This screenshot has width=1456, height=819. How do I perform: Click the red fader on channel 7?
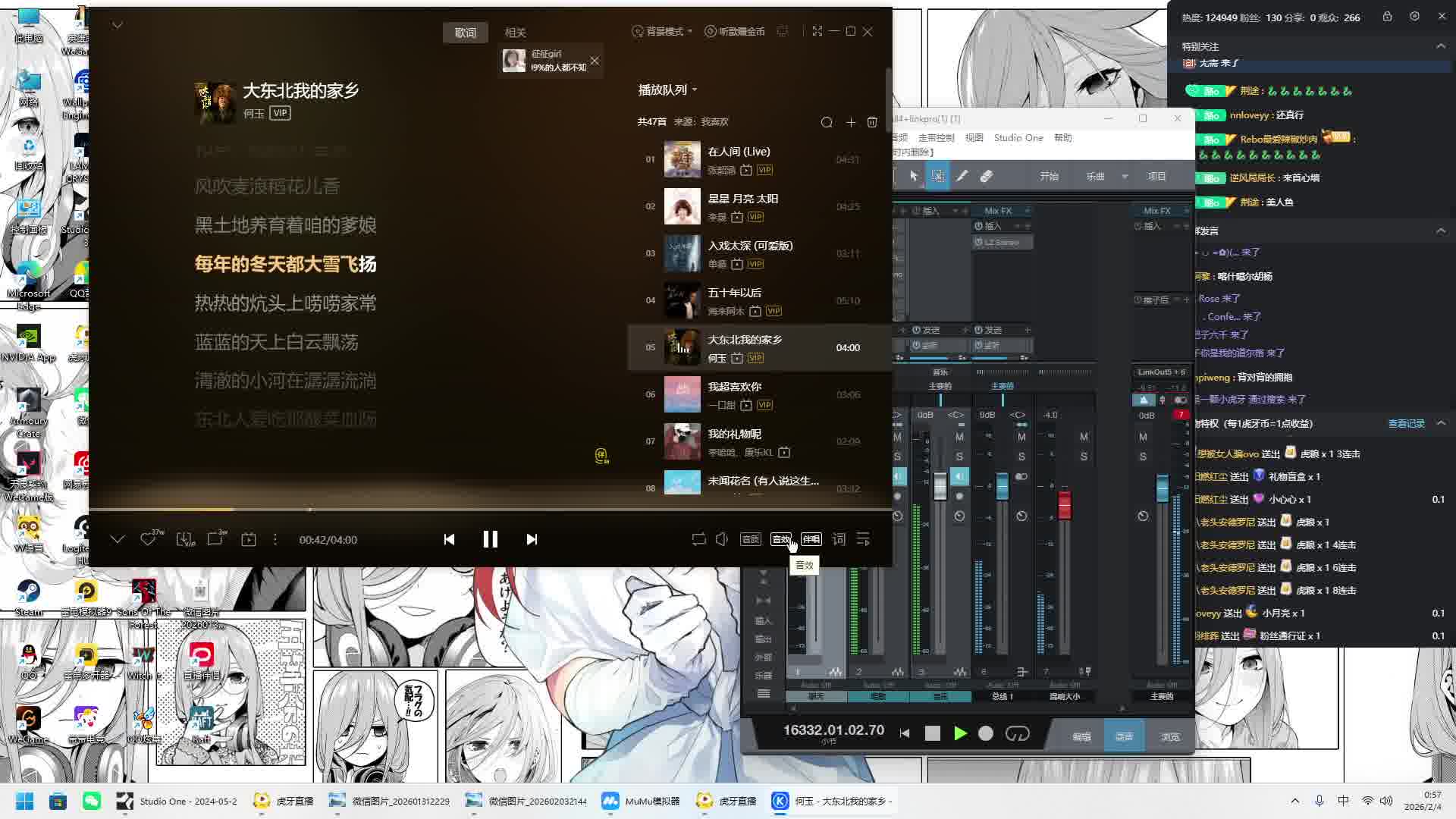coord(1064,504)
